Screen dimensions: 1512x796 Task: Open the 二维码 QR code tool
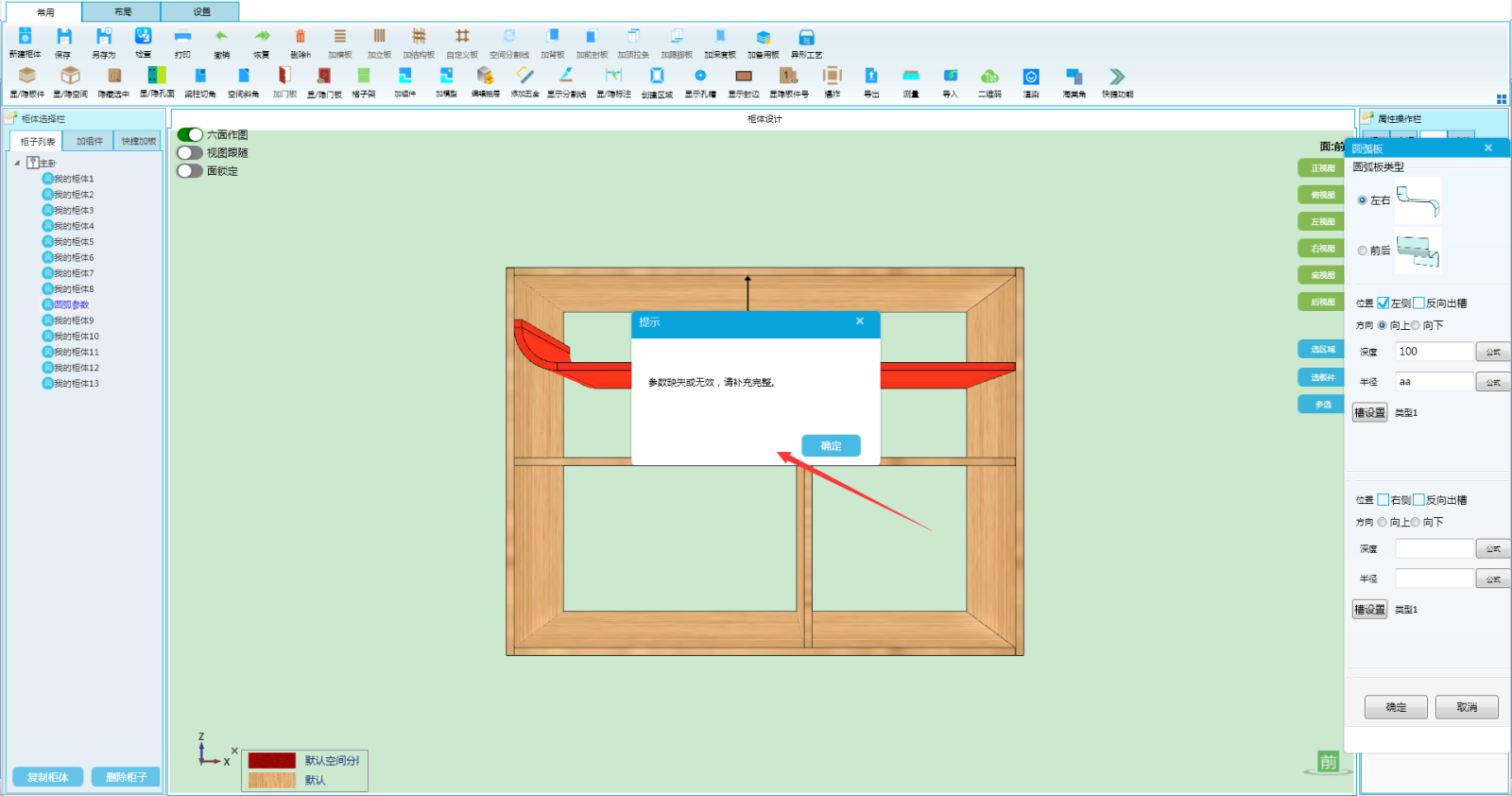tap(989, 77)
